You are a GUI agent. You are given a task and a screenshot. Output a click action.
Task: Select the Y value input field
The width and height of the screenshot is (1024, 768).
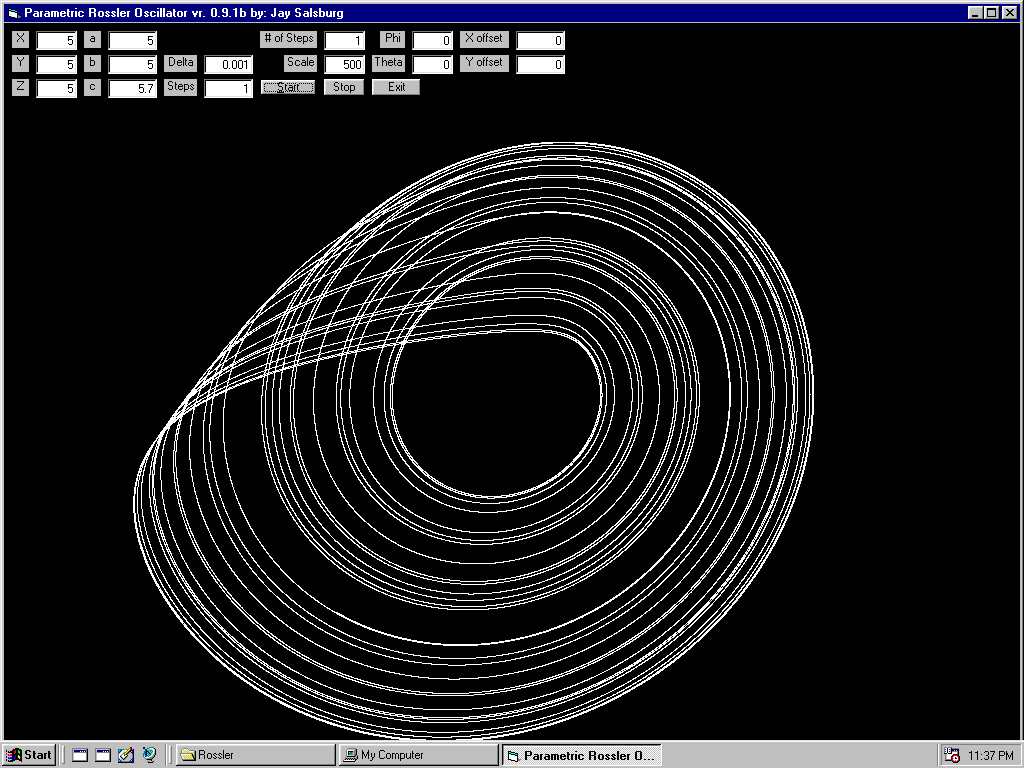(x=57, y=65)
